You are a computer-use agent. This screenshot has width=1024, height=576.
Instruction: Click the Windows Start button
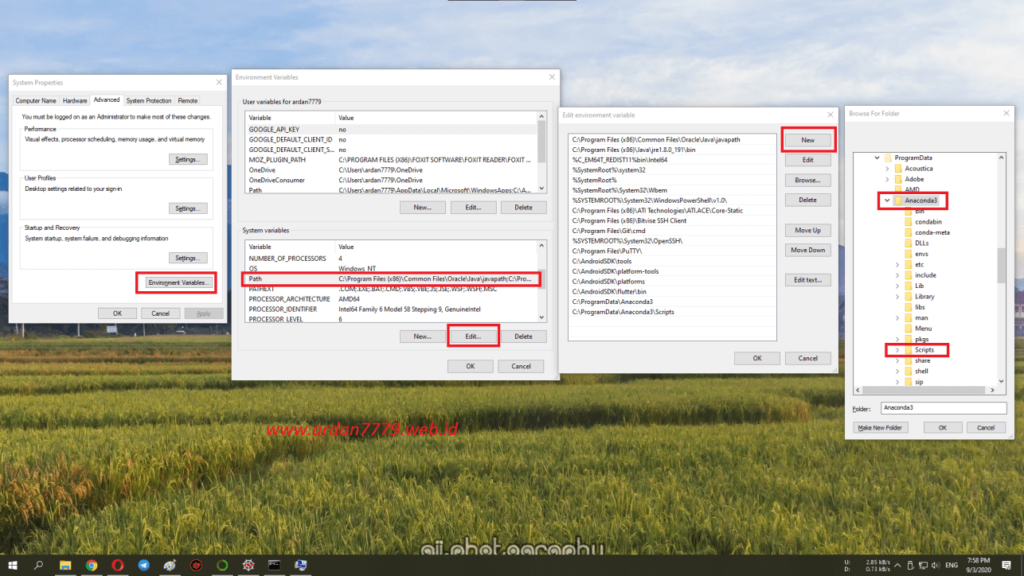(12, 565)
